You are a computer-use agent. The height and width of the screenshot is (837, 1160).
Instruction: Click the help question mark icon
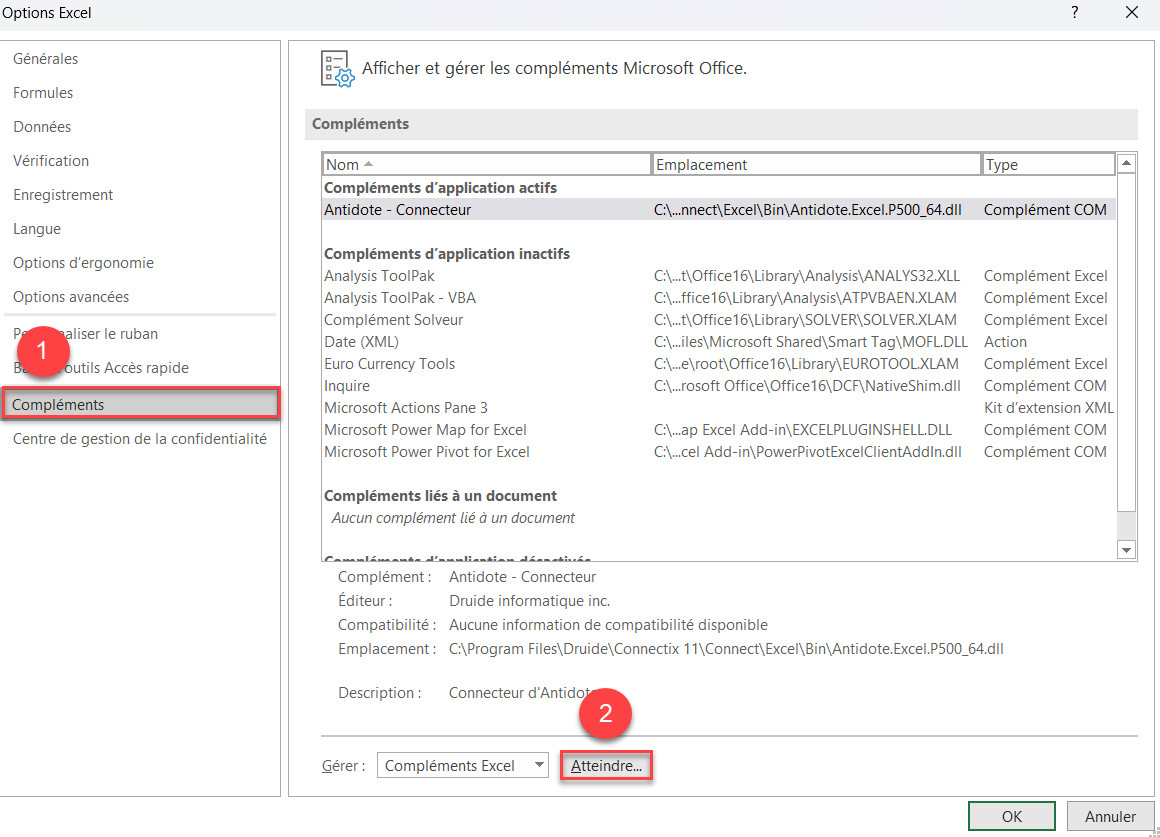coord(1075,13)
